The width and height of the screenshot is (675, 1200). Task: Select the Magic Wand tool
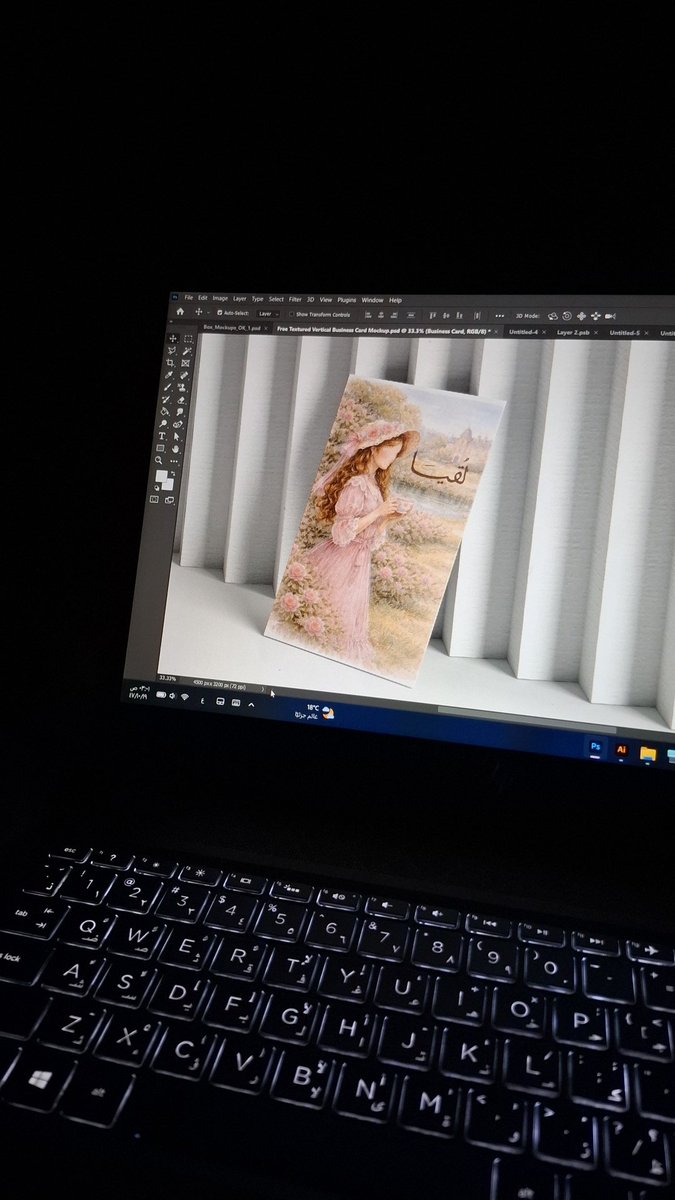187,351
